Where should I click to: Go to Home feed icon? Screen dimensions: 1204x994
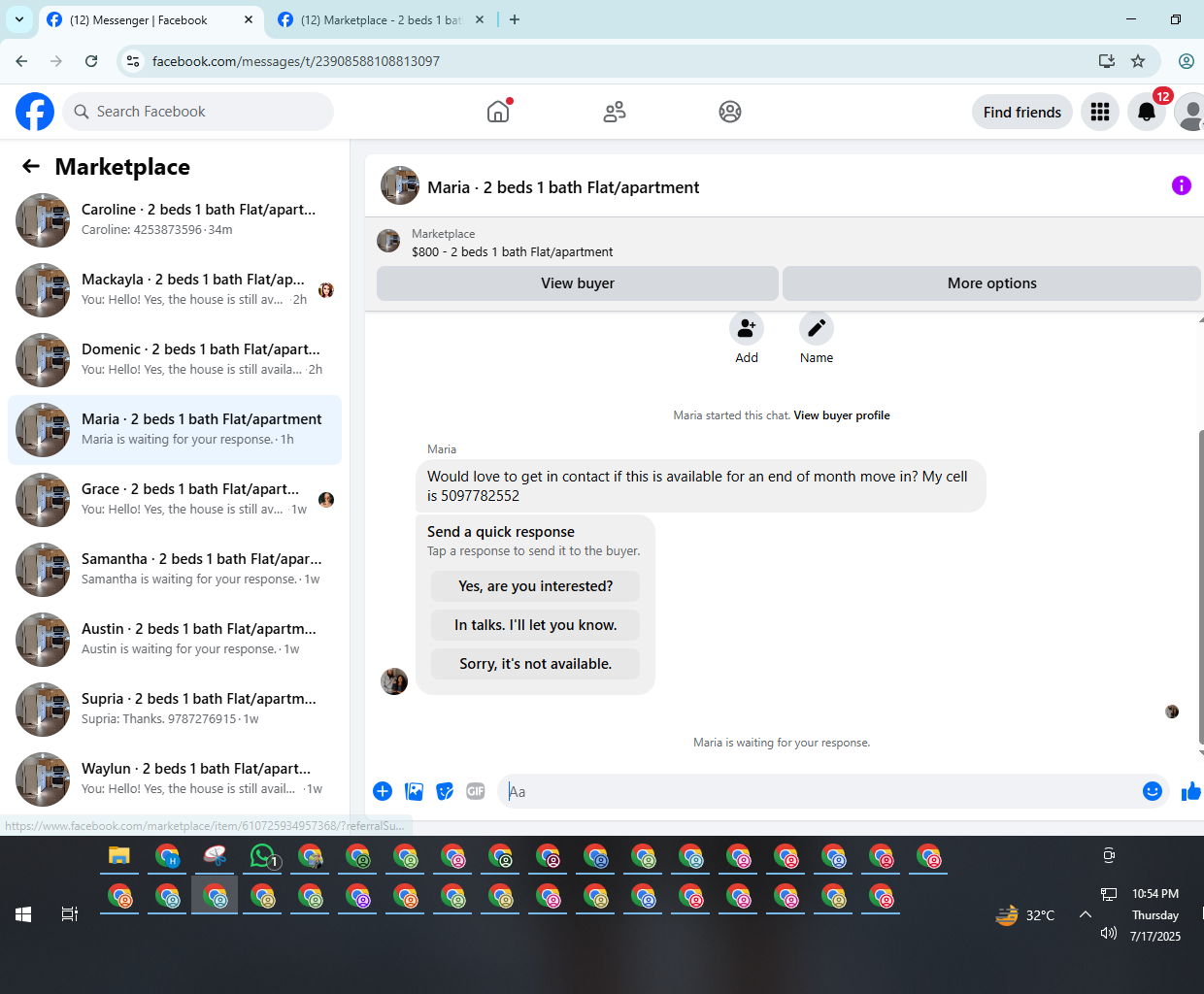point(498,112)
